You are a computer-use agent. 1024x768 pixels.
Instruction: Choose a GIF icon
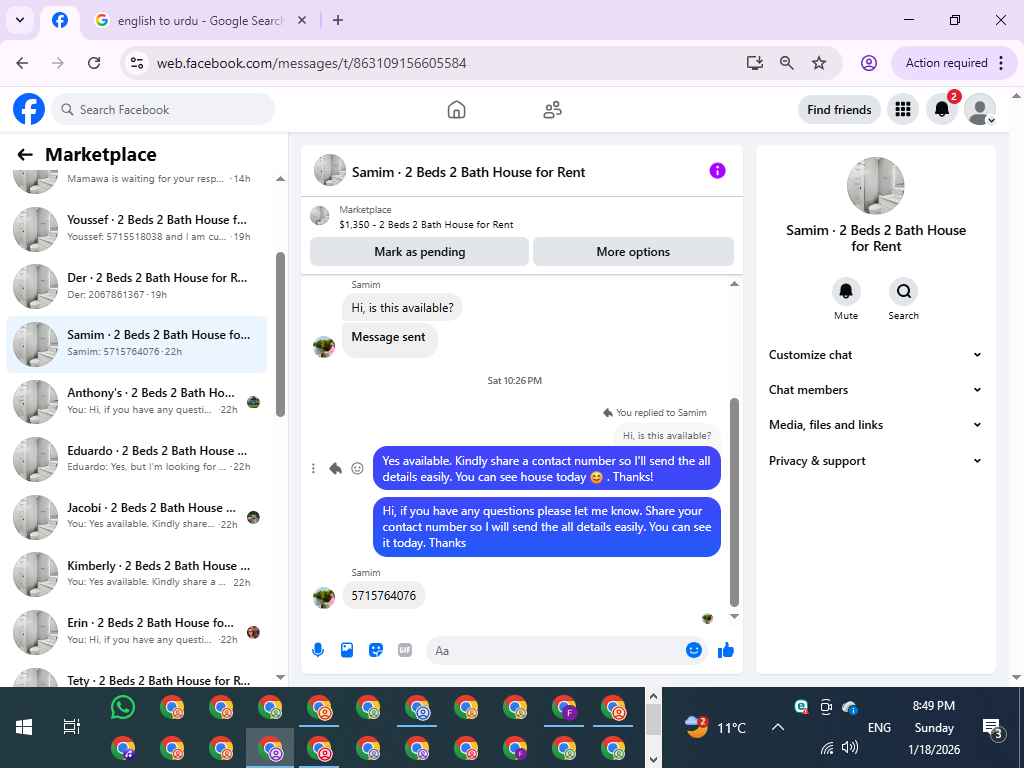(x=405, y=650)
